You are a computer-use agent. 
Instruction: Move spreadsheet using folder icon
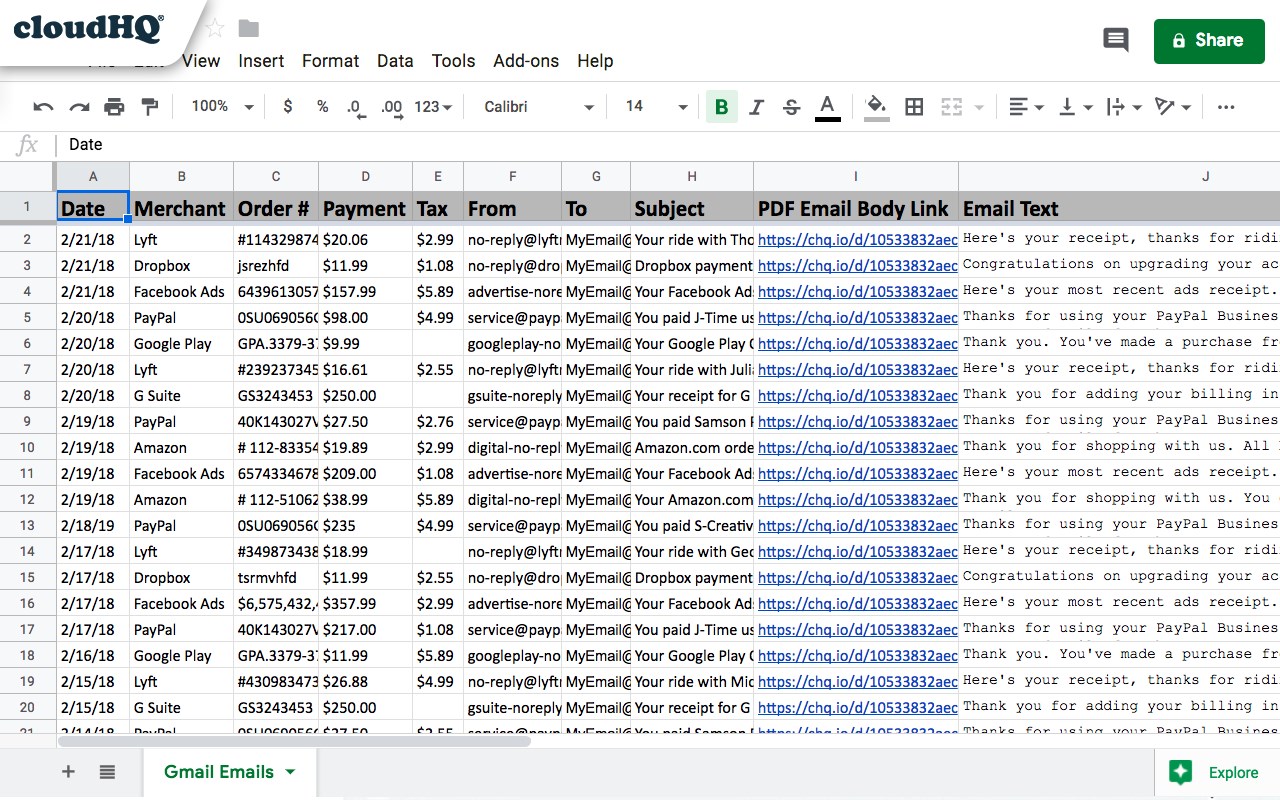point(249,28)
